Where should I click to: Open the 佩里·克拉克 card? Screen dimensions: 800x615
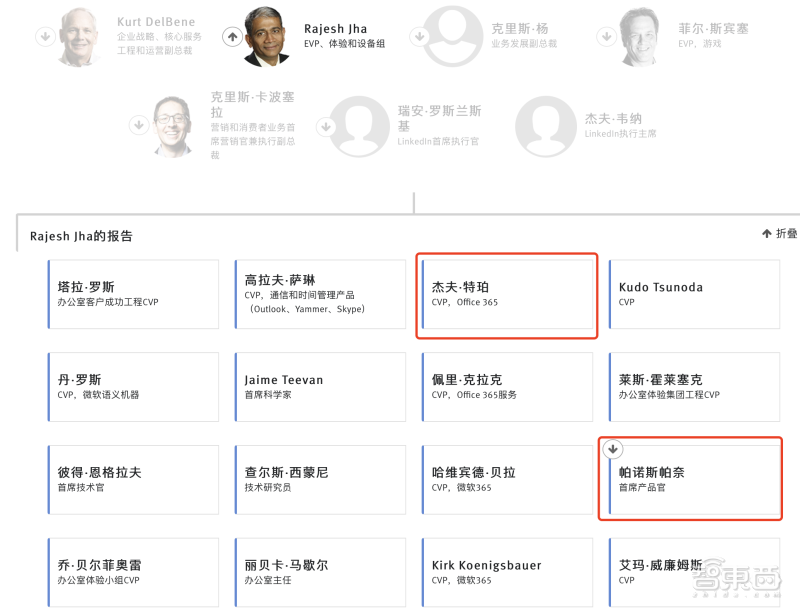point(507,387)
